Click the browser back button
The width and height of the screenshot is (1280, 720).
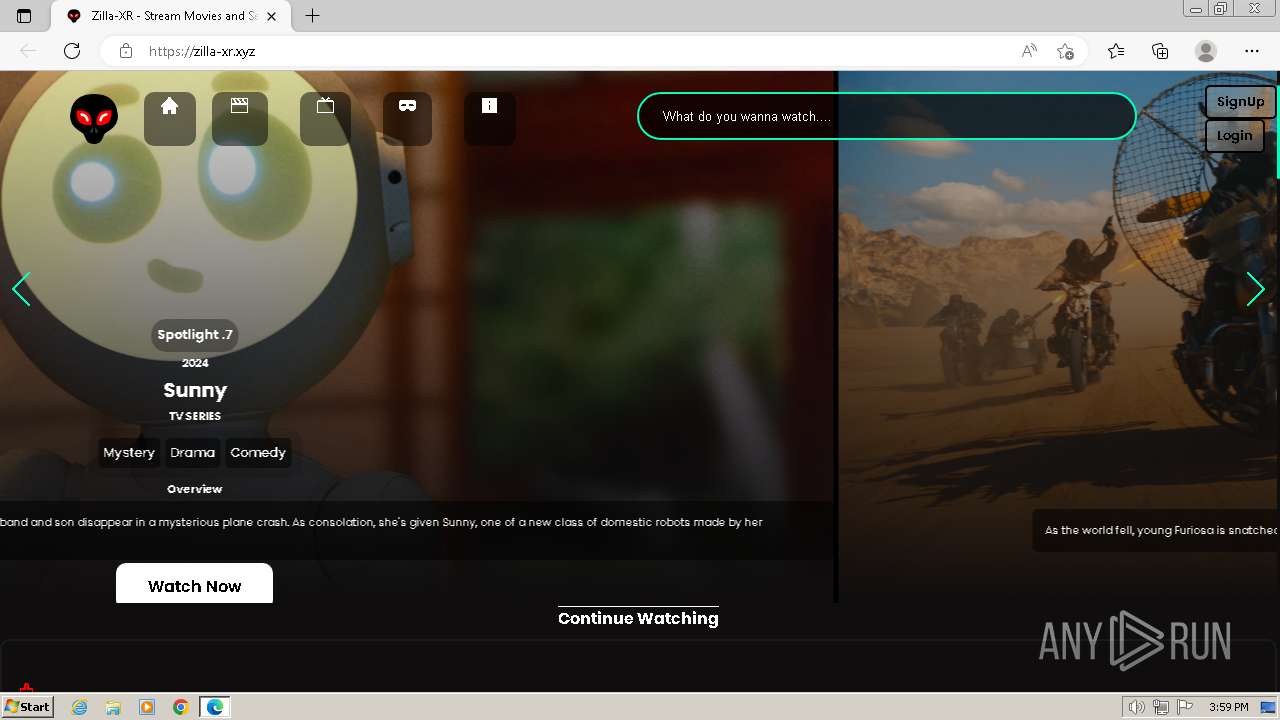pyautogui.click(x=28, y=51)
